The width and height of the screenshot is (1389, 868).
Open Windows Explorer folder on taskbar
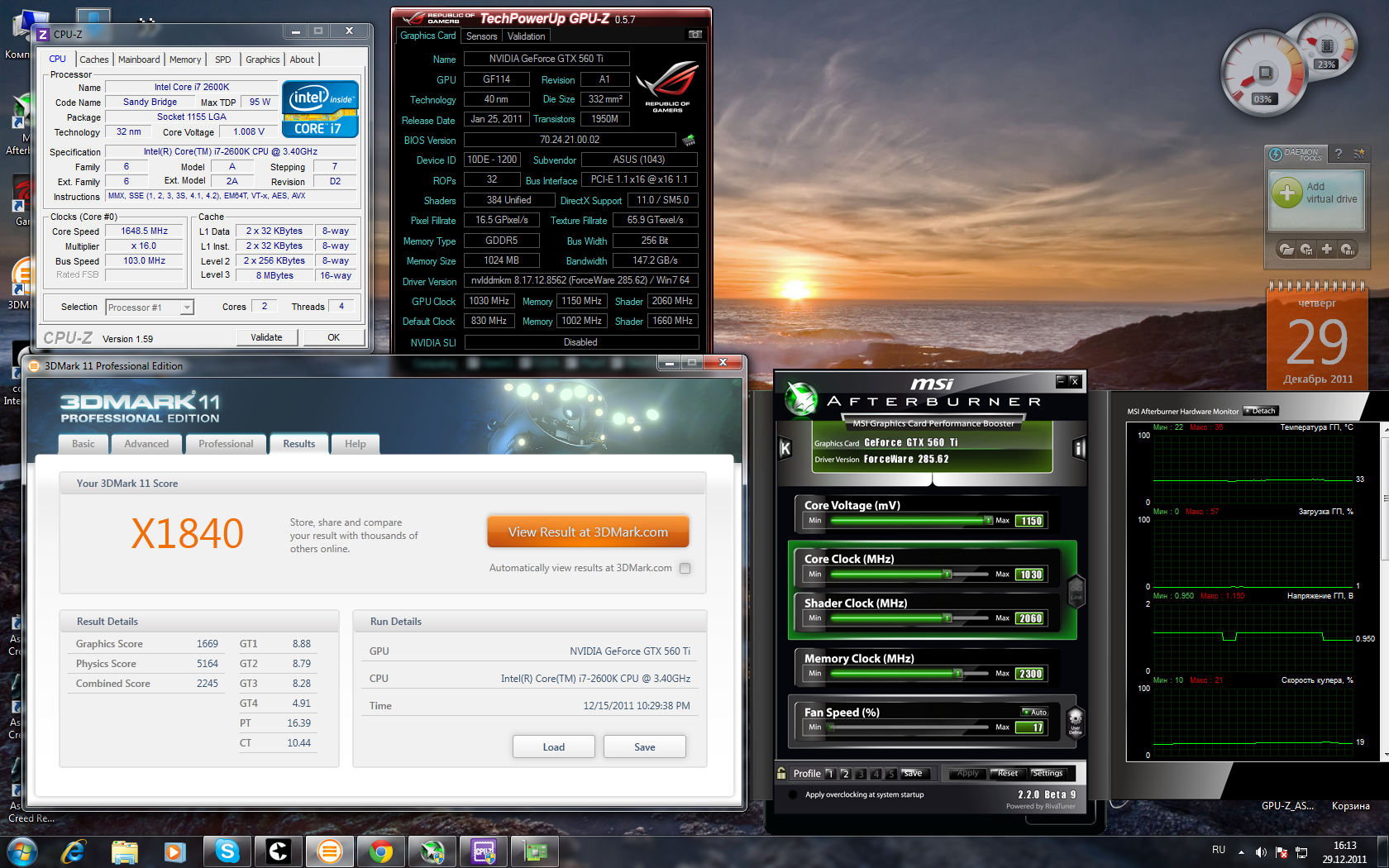pyautogui.click(x=124, y=851)
